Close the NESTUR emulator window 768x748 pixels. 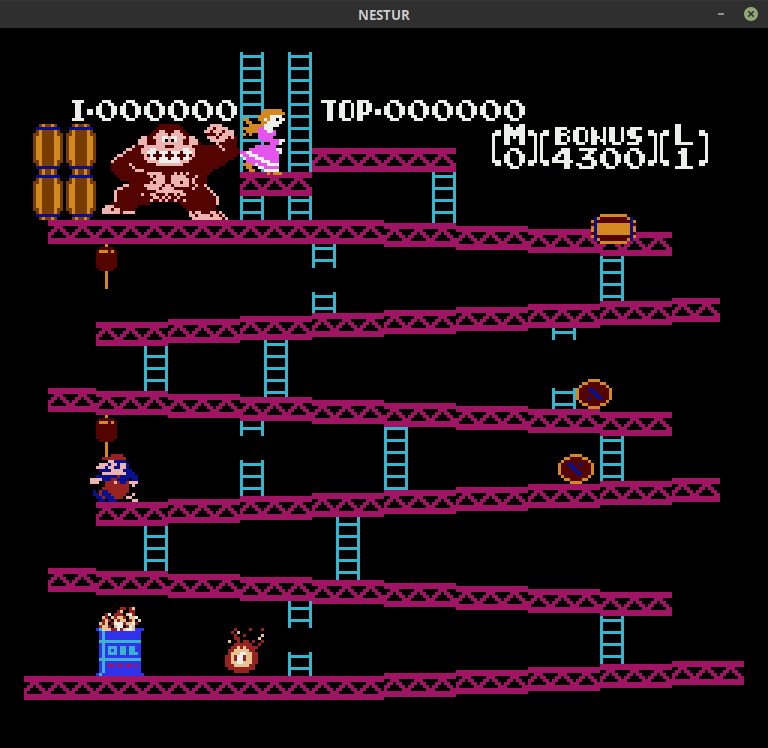point(750,14)
